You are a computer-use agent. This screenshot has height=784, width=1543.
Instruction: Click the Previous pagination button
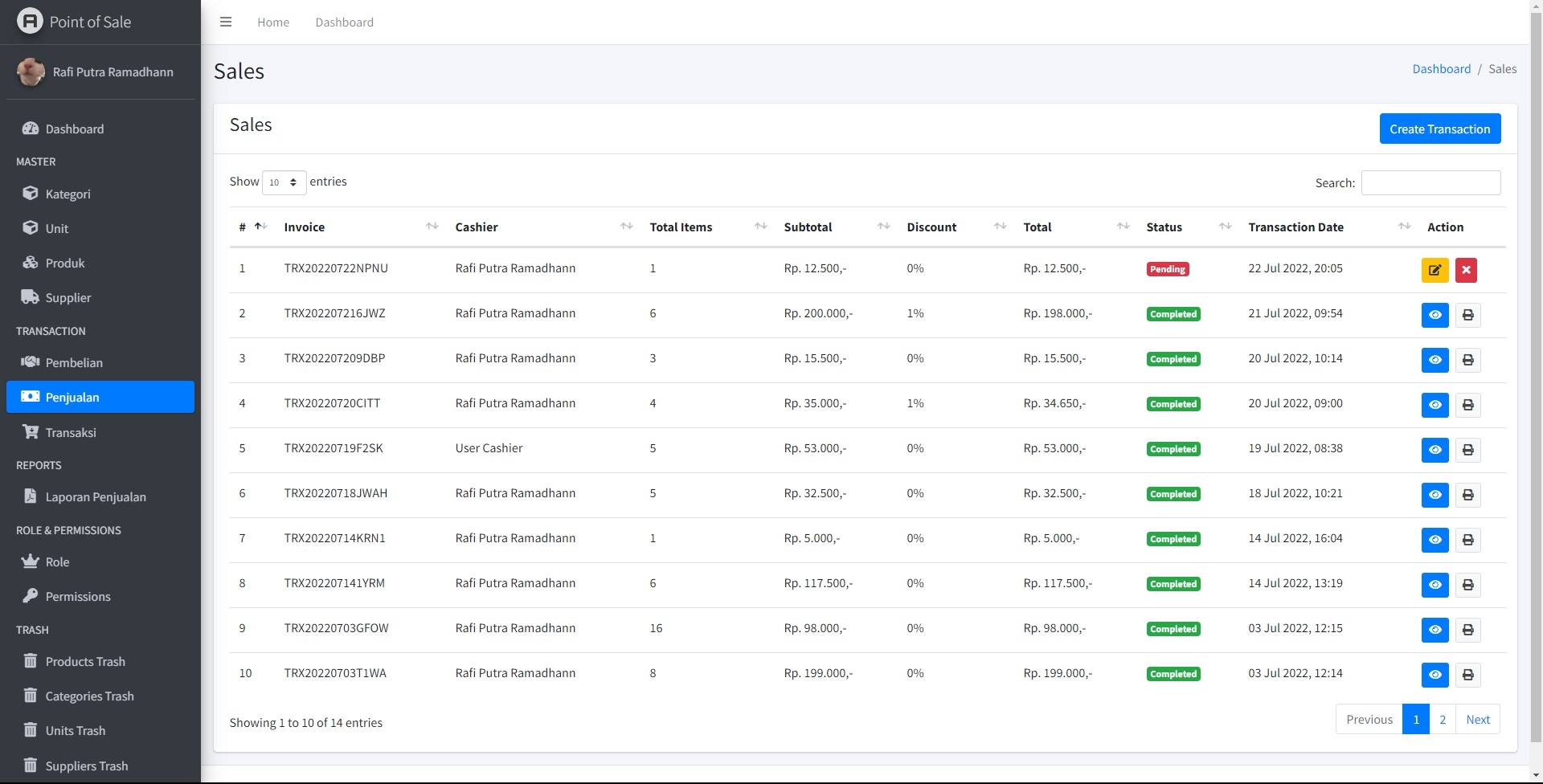(x=1369, y=719)
